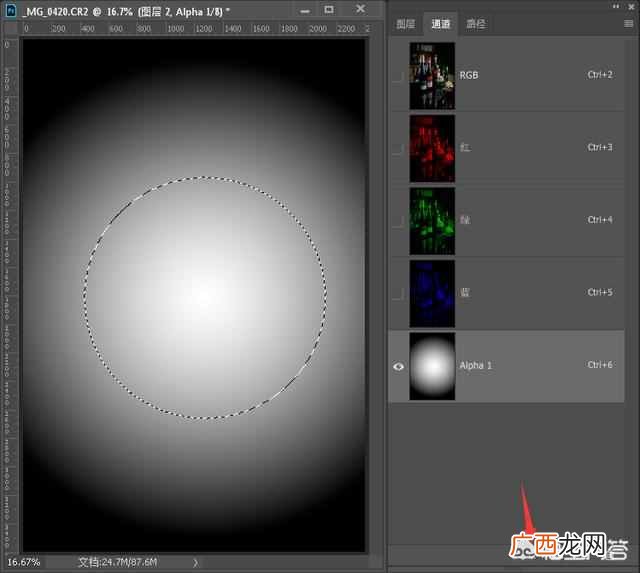Collapse the panel group with double-arrow icon

point(616,6)
